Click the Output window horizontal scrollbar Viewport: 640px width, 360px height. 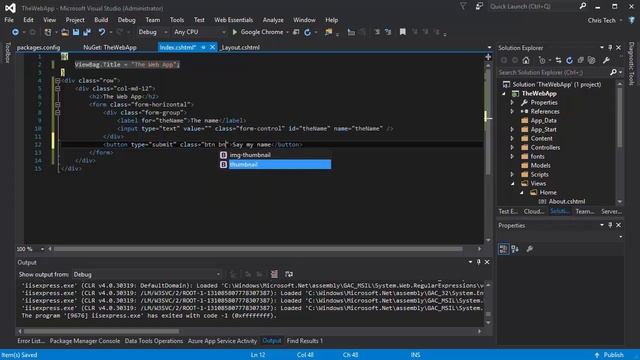(x=101, y=331)
